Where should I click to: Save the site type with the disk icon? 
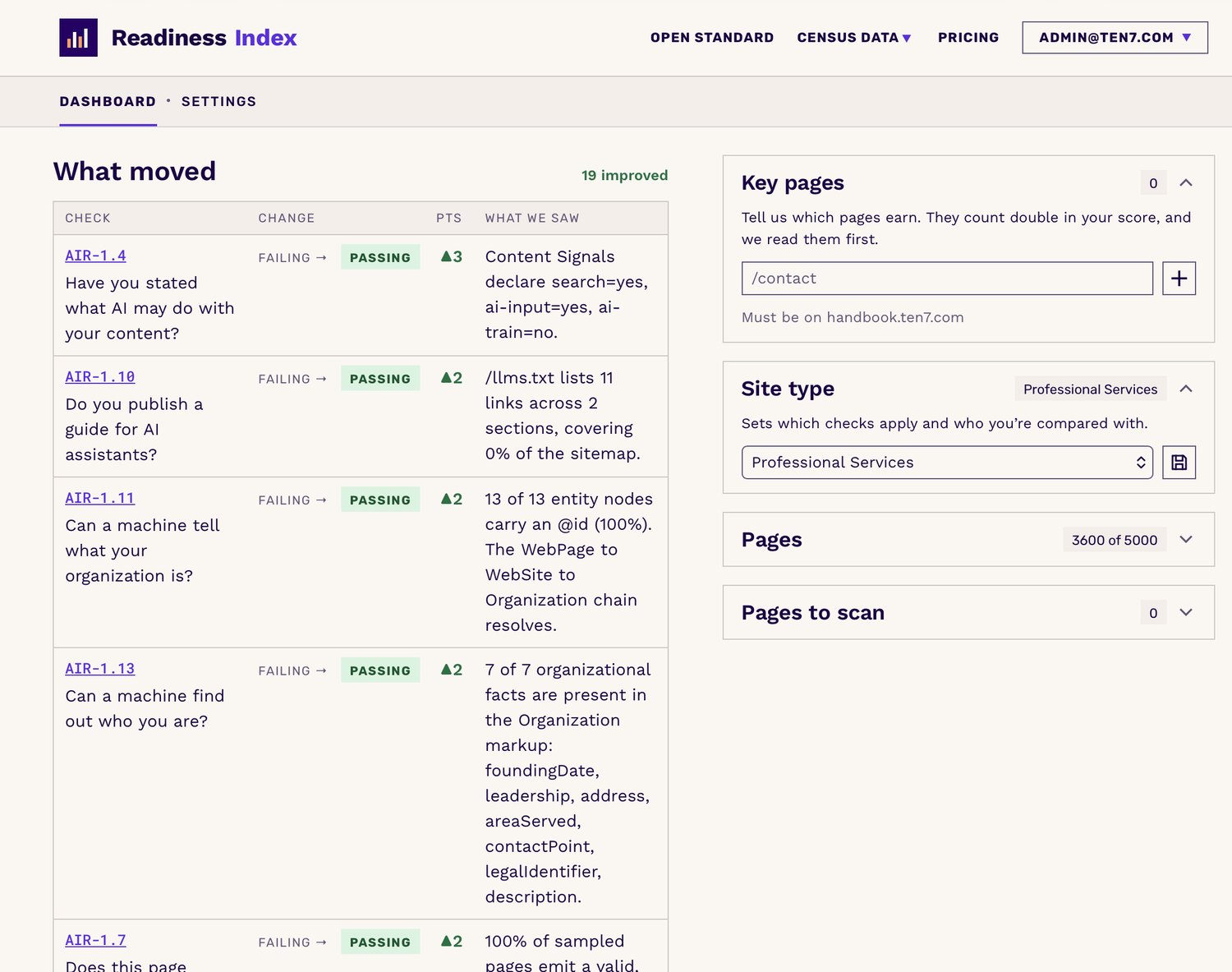pos(1179,463)
